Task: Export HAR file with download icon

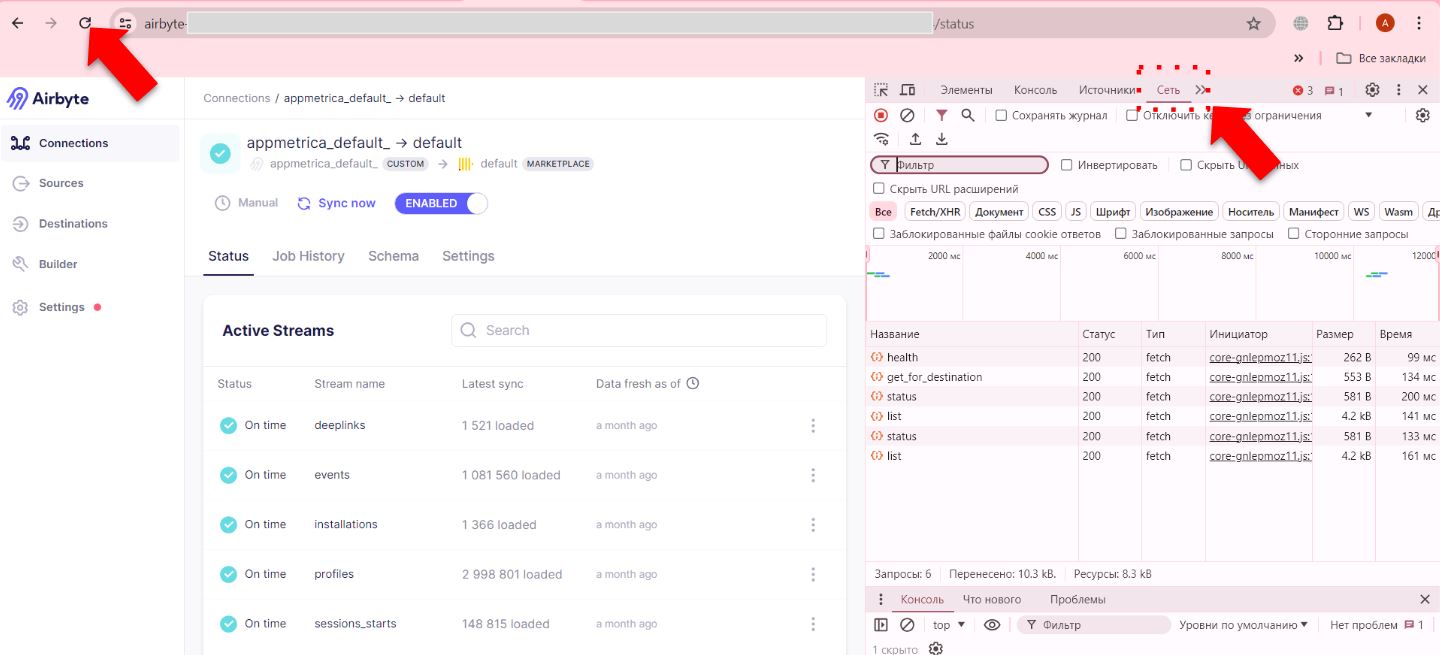Action: coord(942,139)
